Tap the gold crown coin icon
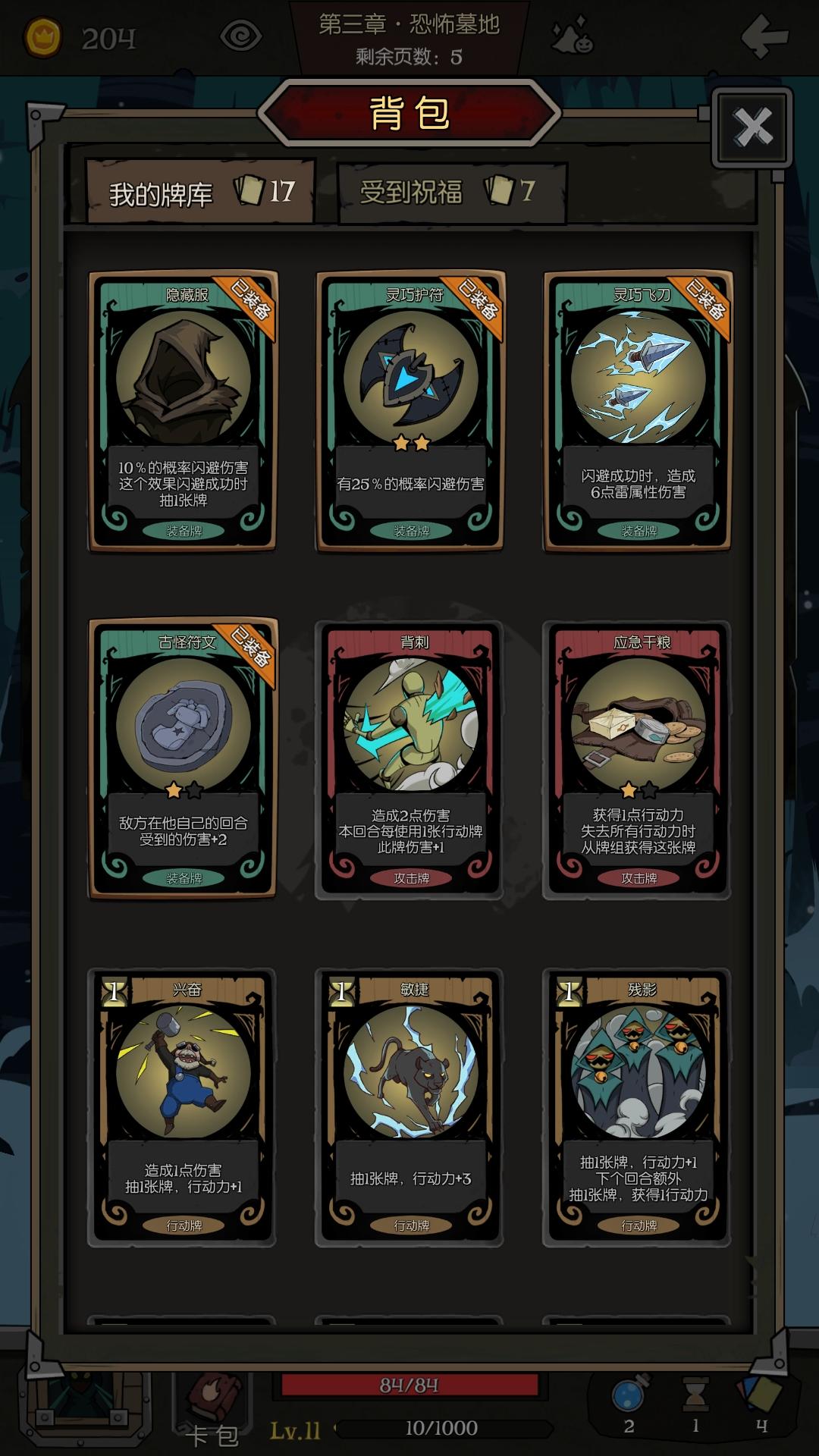 43,37
